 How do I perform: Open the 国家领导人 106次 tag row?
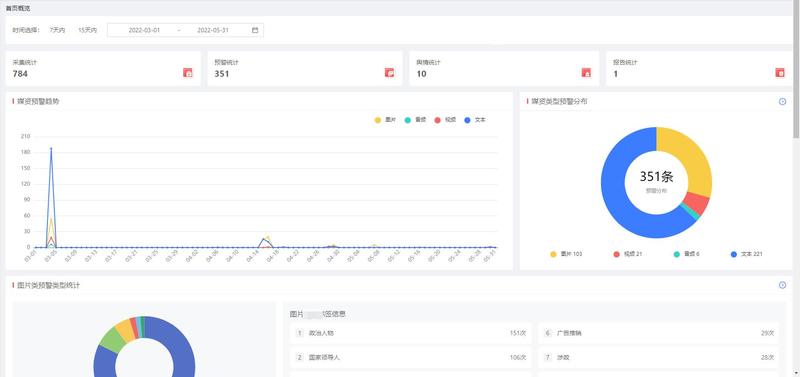pos(410,358)
